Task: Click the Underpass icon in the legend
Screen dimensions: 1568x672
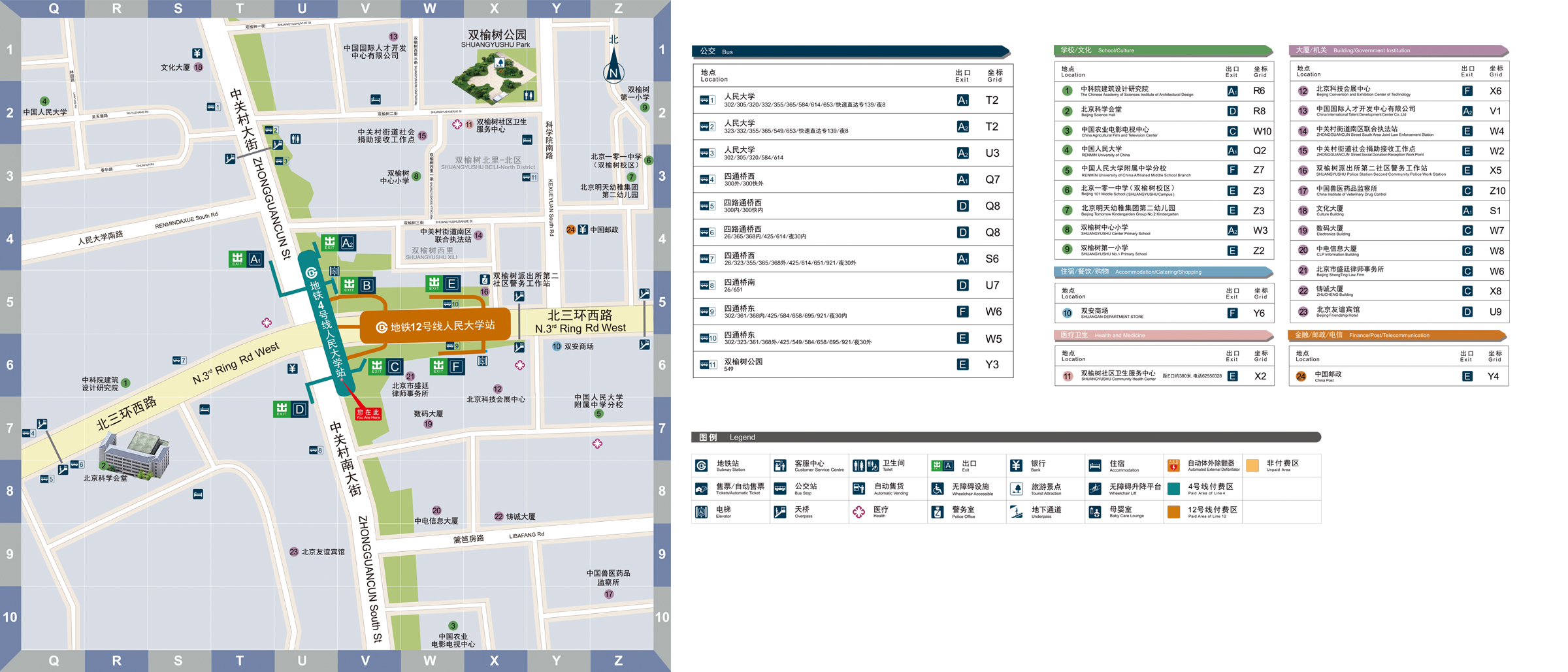Action: pyautogui.click(x=1016, y=512)
